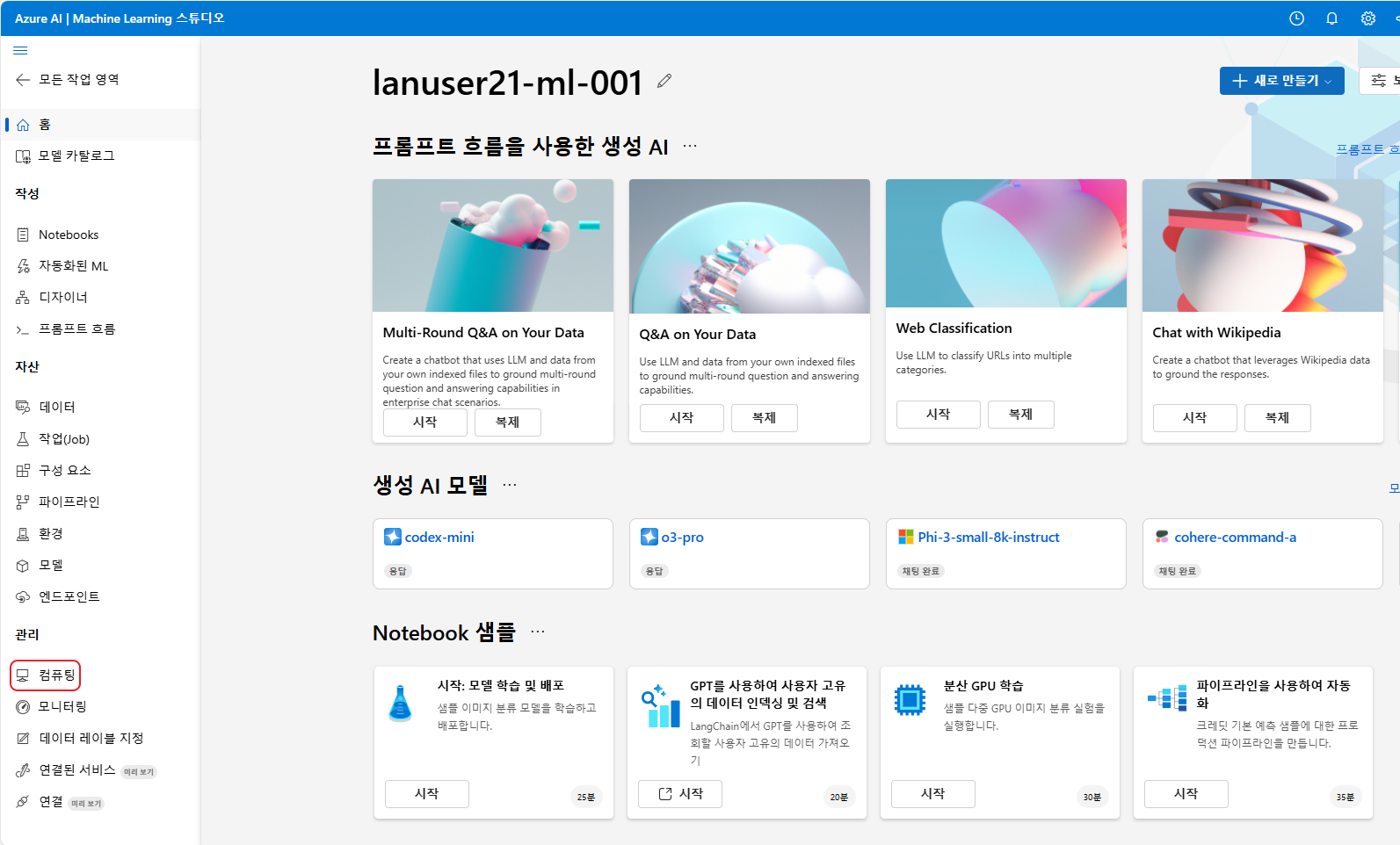Click the 모델 카탈로그 icon
Screen dimensions: 1400x845
point(23,156)
